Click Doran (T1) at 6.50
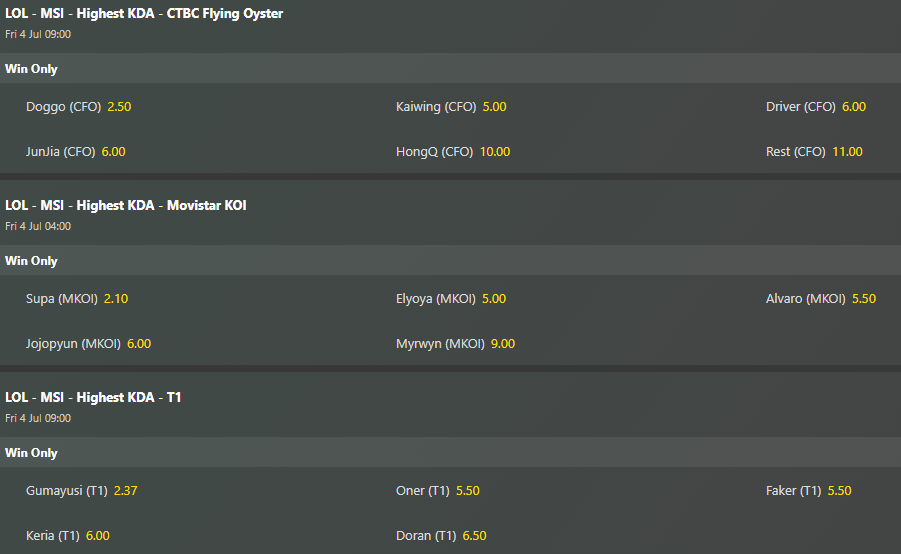The width and height of the screenshot is (901, 554). (x=441, y=536)
